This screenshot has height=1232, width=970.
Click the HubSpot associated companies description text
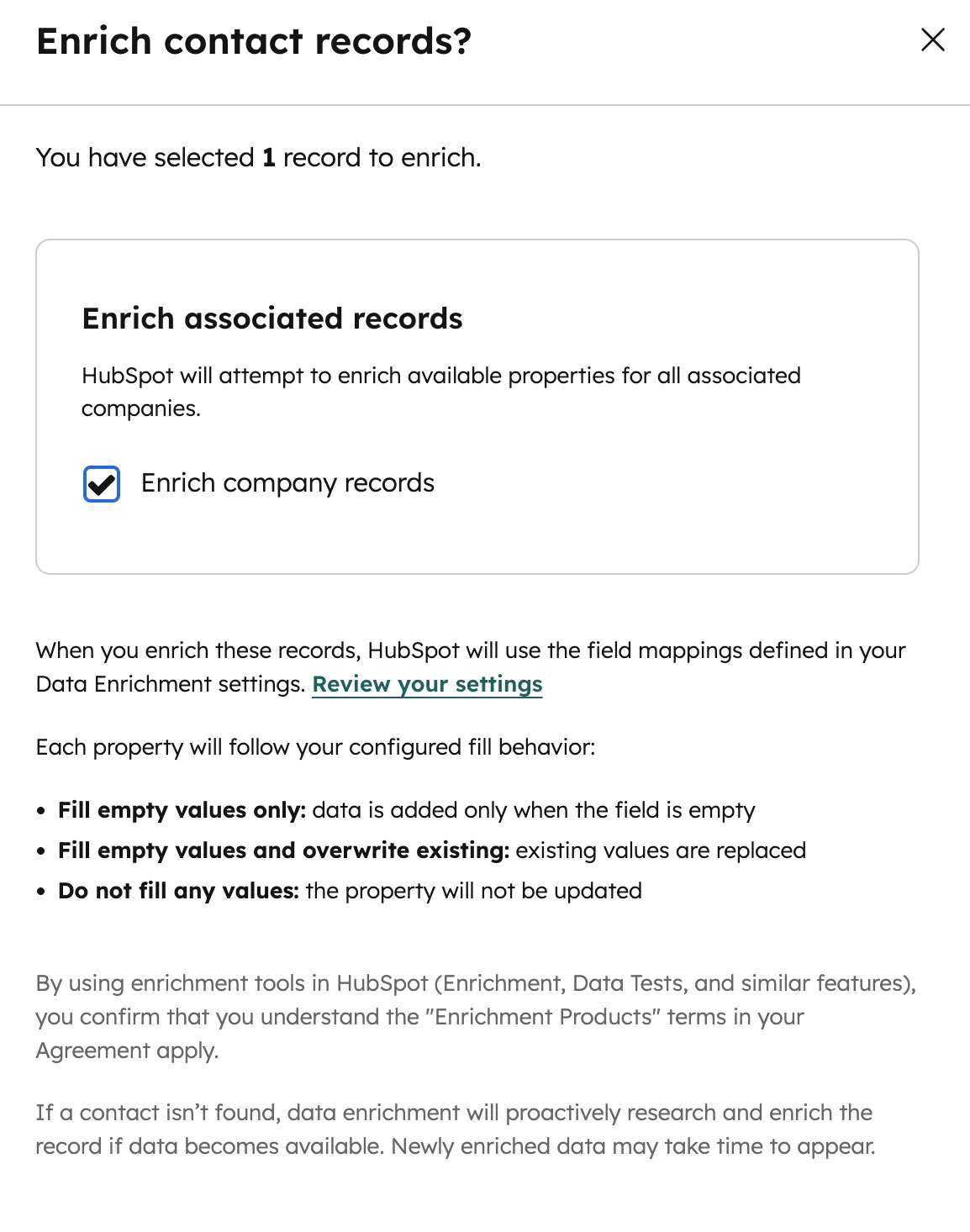[x=441, y=392]
